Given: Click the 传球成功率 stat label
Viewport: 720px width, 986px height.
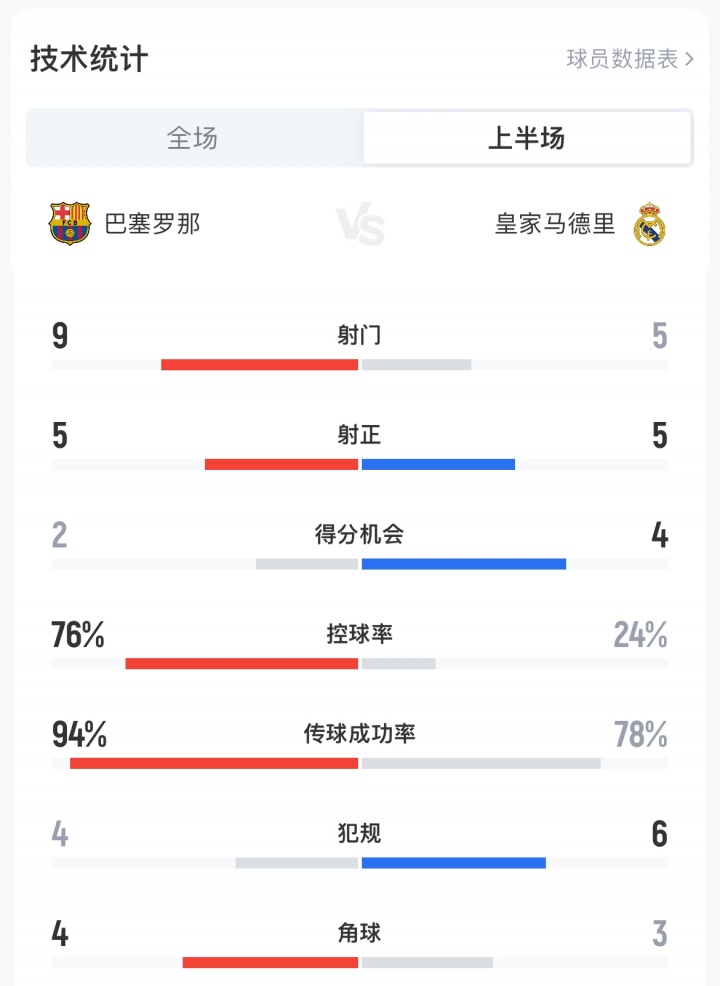Looking at the screenshot, I should tap(360, 734).
